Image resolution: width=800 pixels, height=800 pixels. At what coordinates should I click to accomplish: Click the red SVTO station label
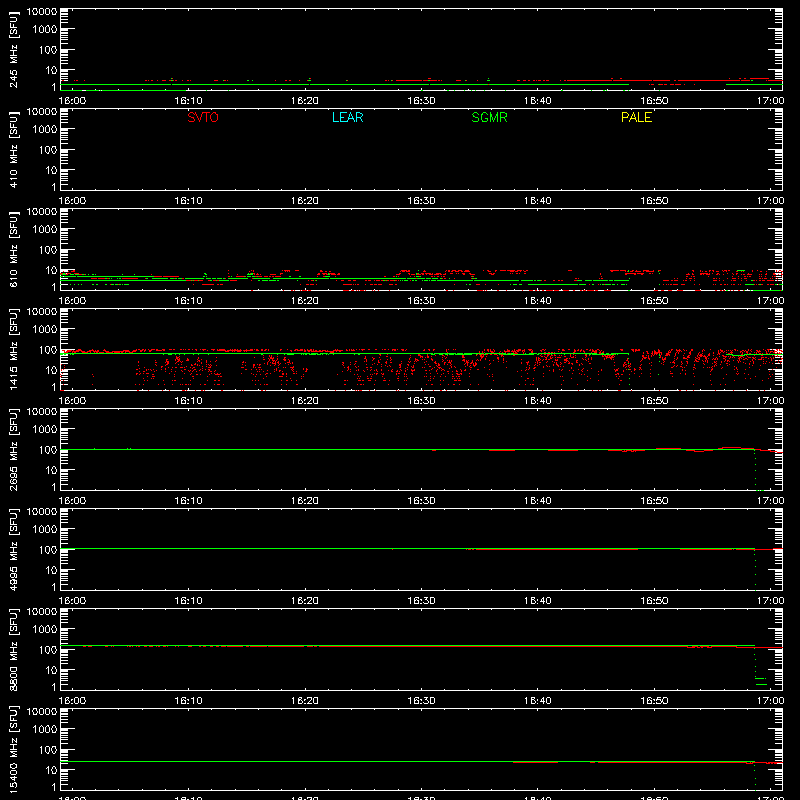pos(203,117)
